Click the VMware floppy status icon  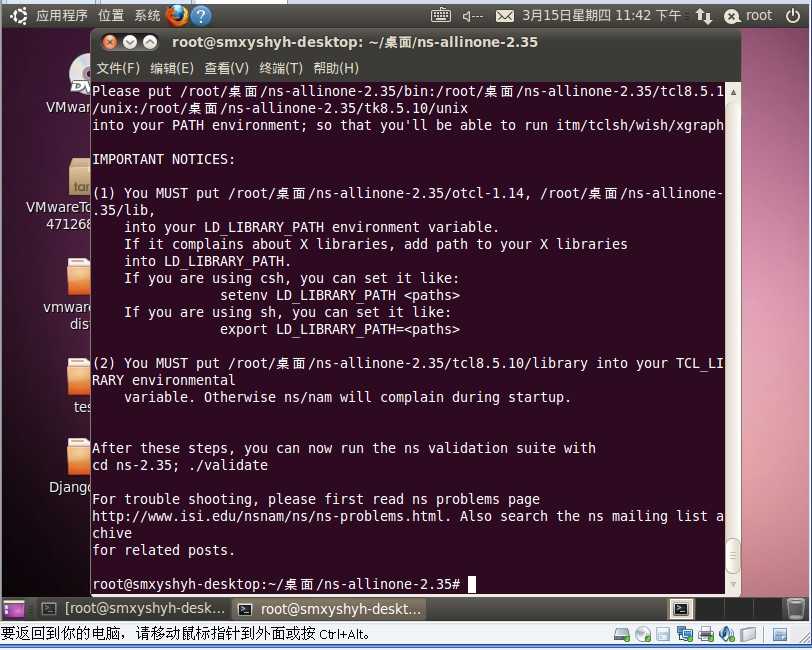[x=663, y=634]
